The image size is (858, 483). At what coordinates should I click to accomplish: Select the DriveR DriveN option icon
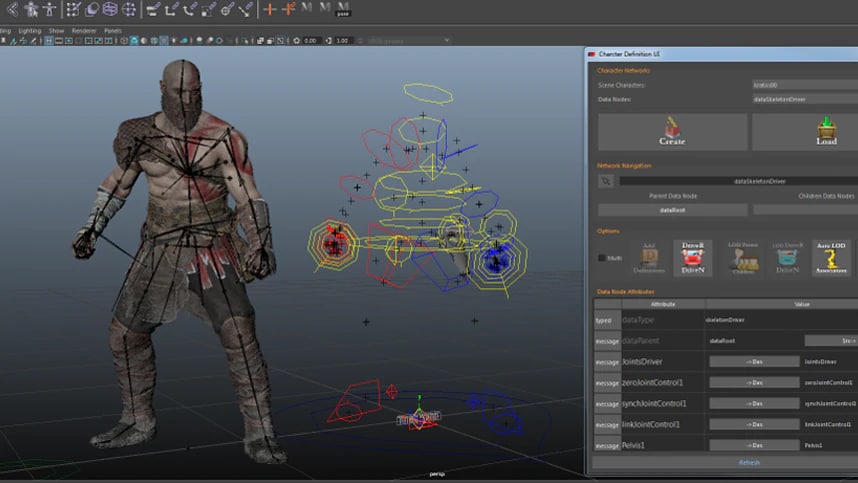(692, 257)
